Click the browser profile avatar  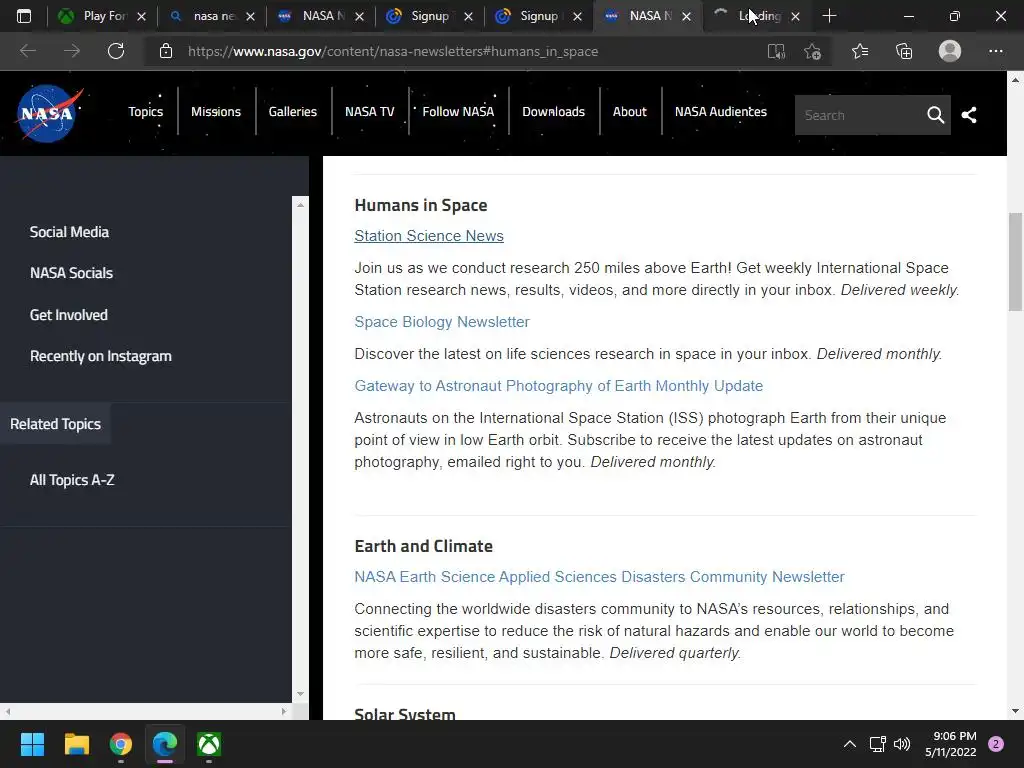[x=950, y=51]
